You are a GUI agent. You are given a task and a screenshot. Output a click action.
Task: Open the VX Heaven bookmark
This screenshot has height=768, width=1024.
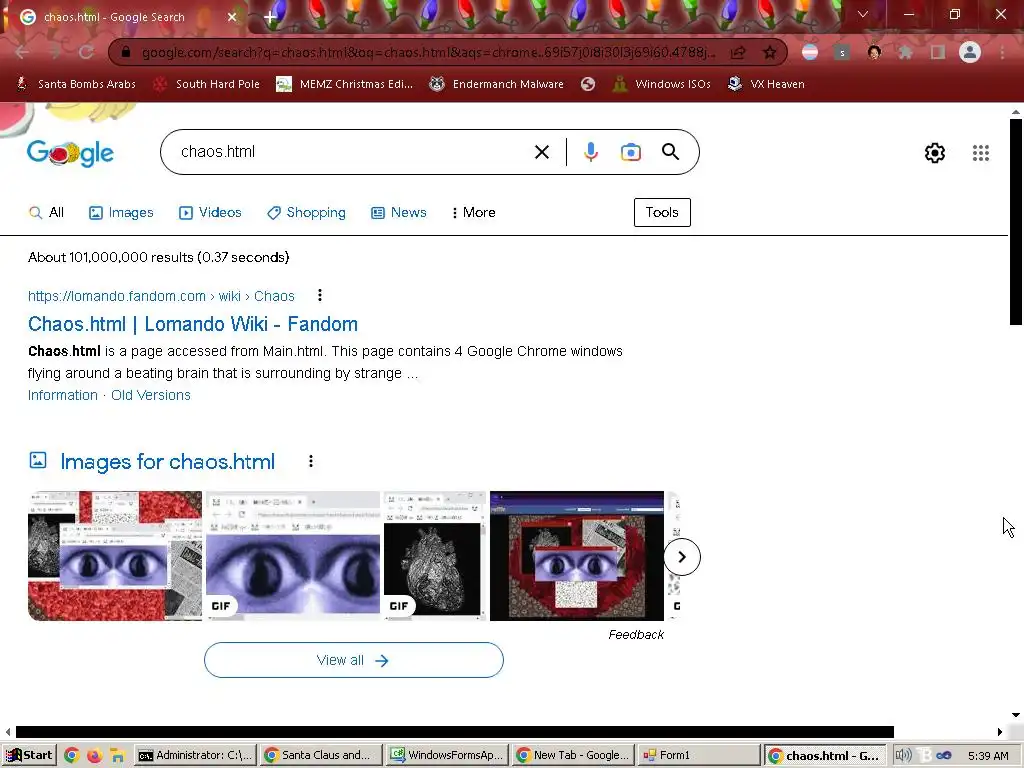(x=766, y=84)
